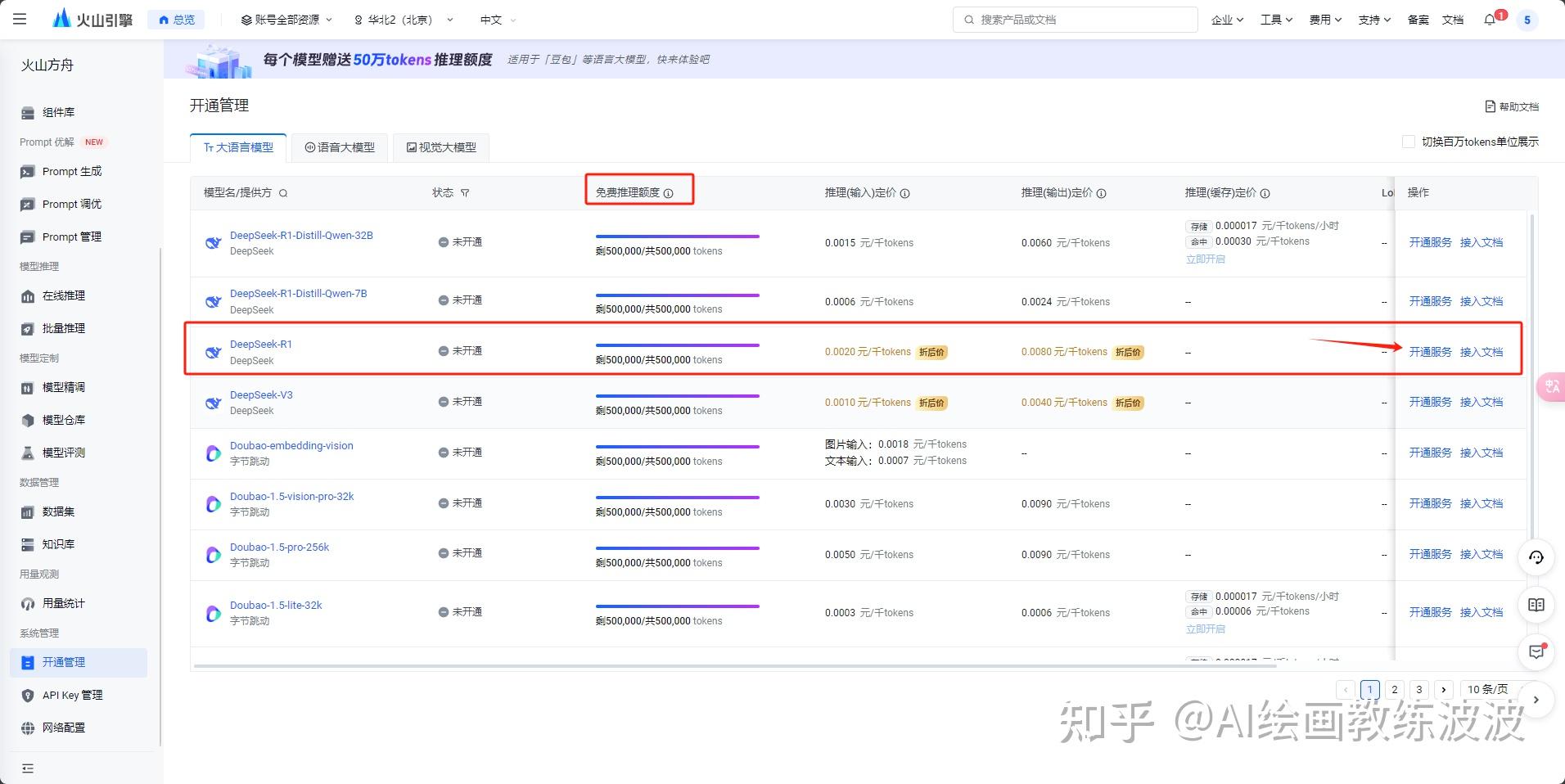Go to the 总览 overview button
The width and height of the screenshot is (1565, 784).
[177, 20]
